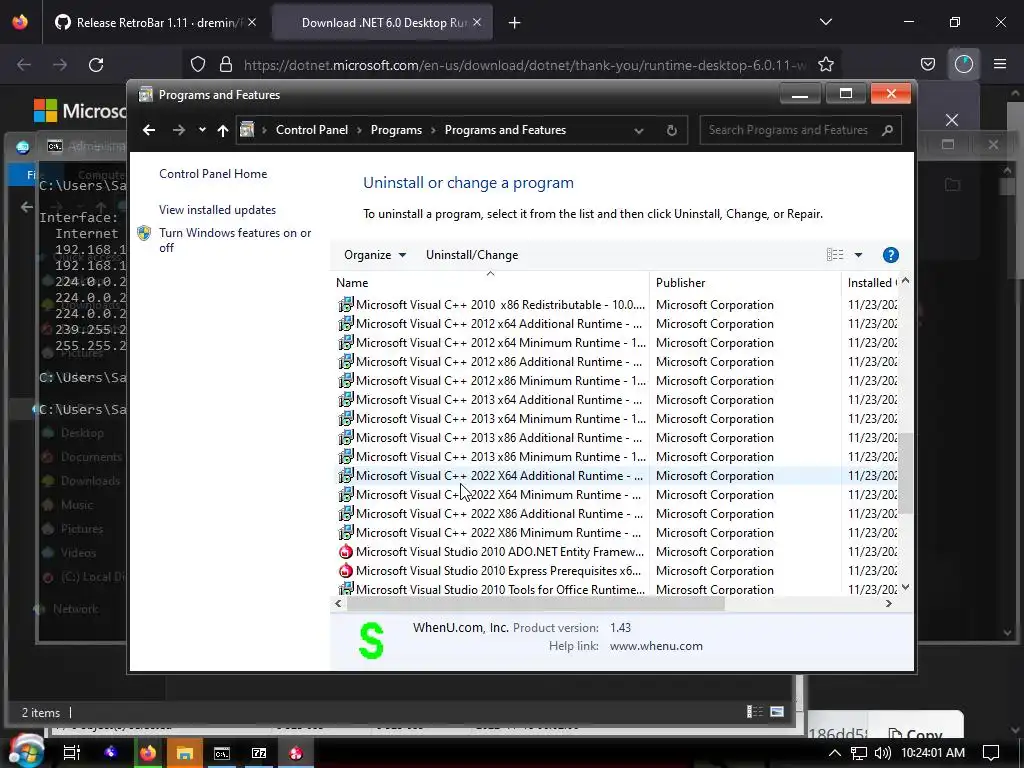The height and width of the screenshot is (768, 1024).
Task: Click horizontal scrollbar left arrow
Action: click(x=338, y=603)
